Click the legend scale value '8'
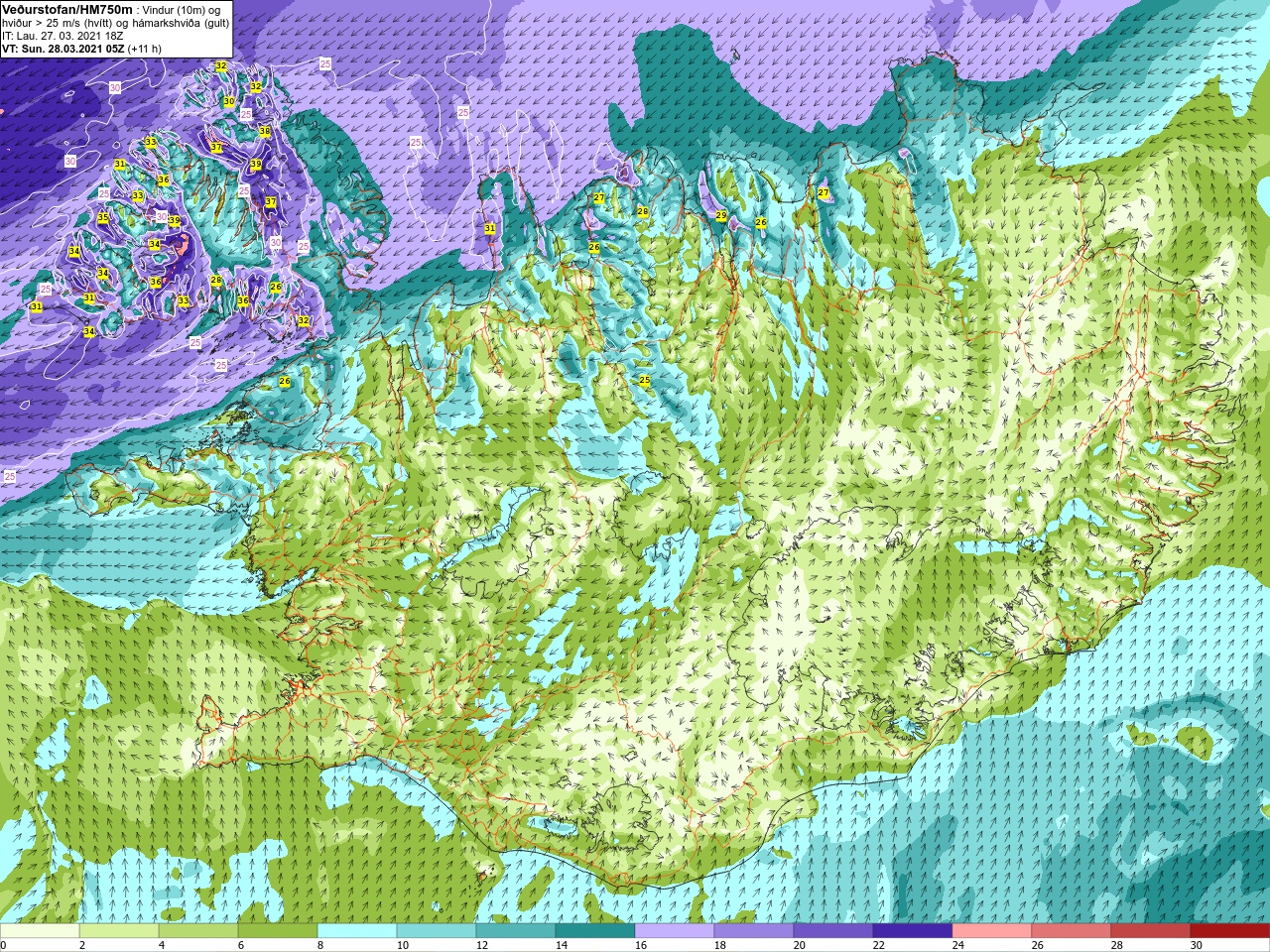The width and height of the screenshot is (1270, 952). click(x=320, y=945)
